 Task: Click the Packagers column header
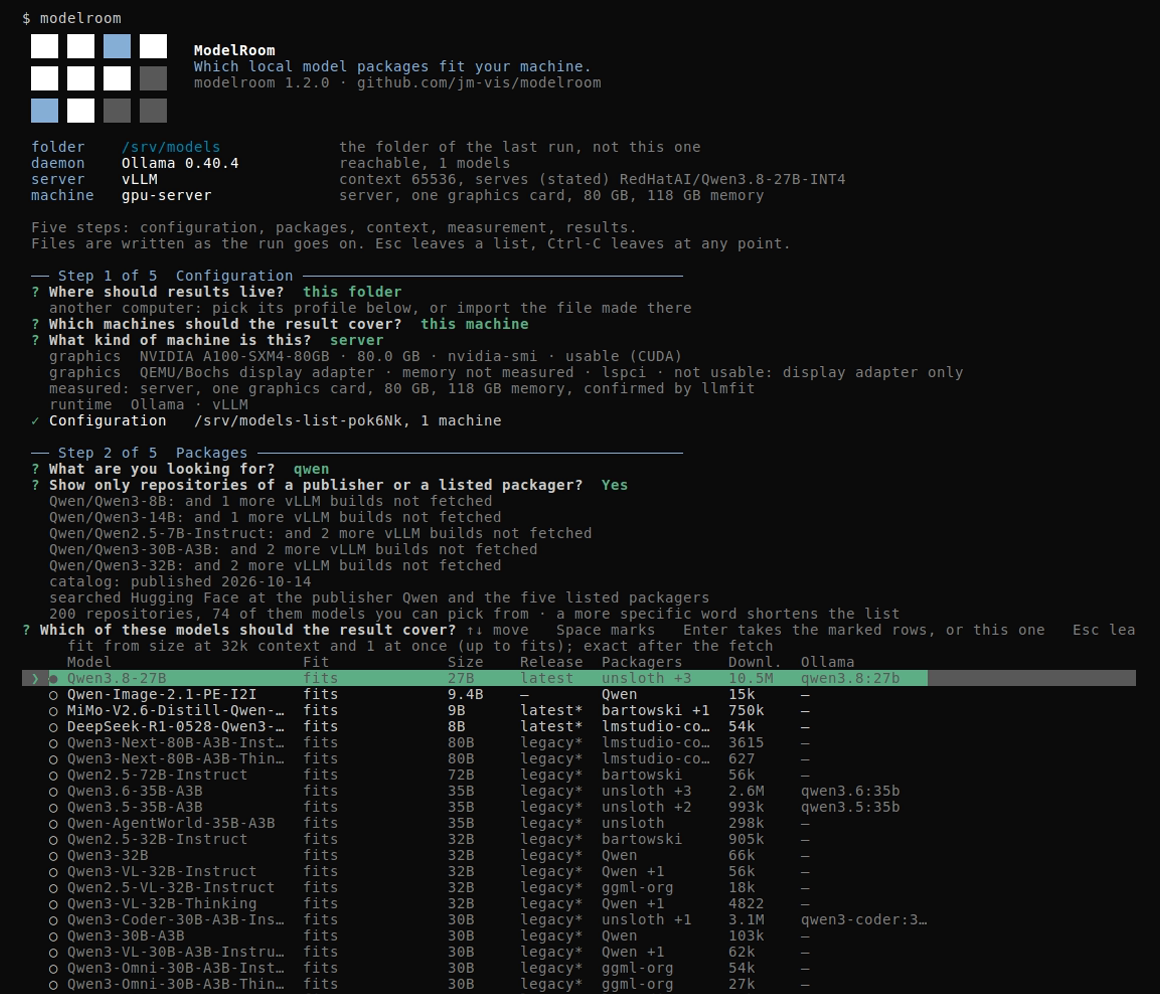click(641, 662)
